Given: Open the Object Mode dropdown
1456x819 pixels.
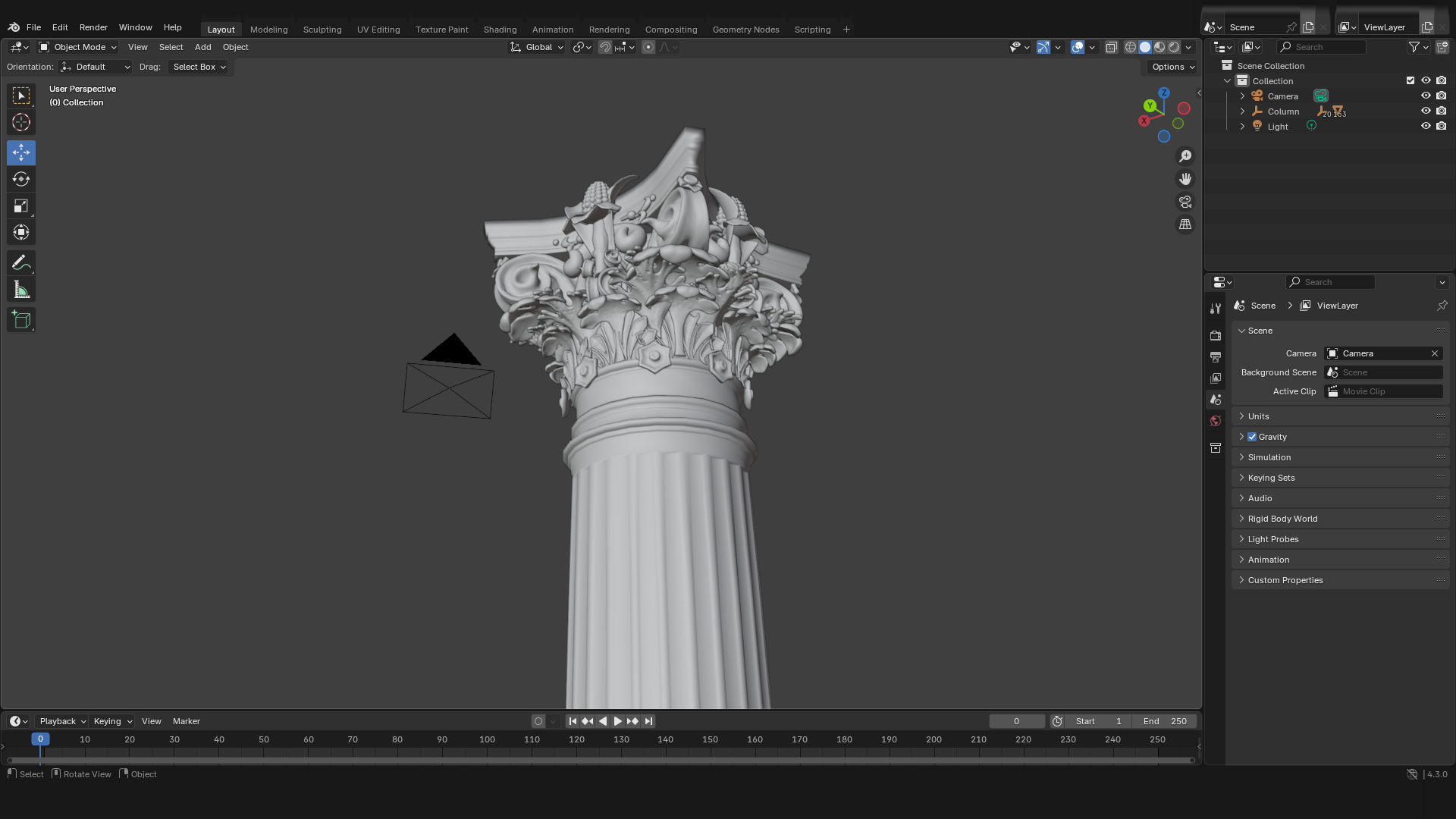Looking at the screenshot, I should click(x=78, y=47).
